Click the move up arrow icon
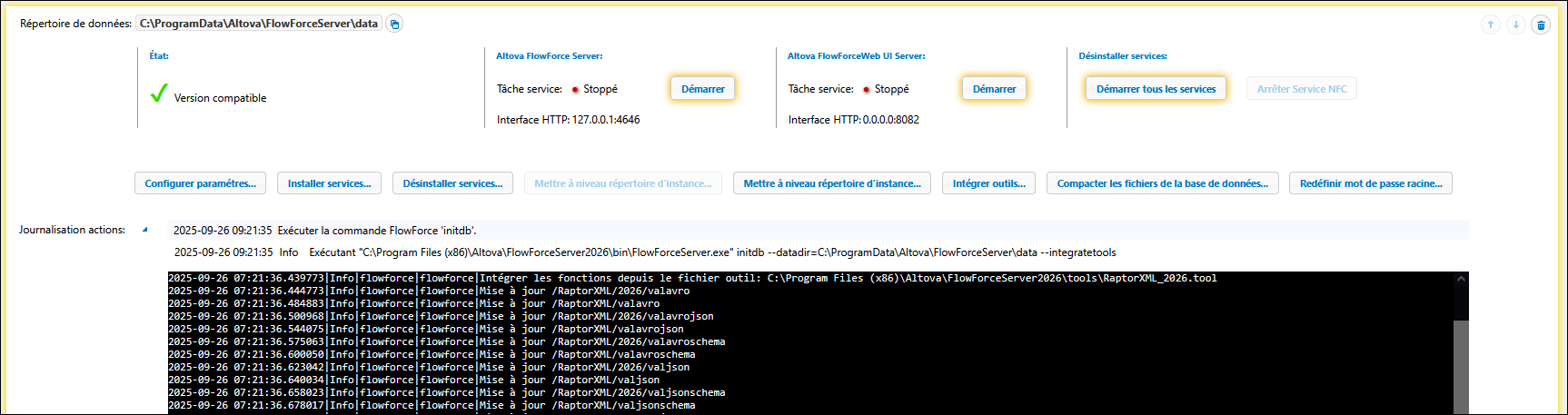Image resolution: width=1568 pixels, height=415 pixels. [1490, 25]
